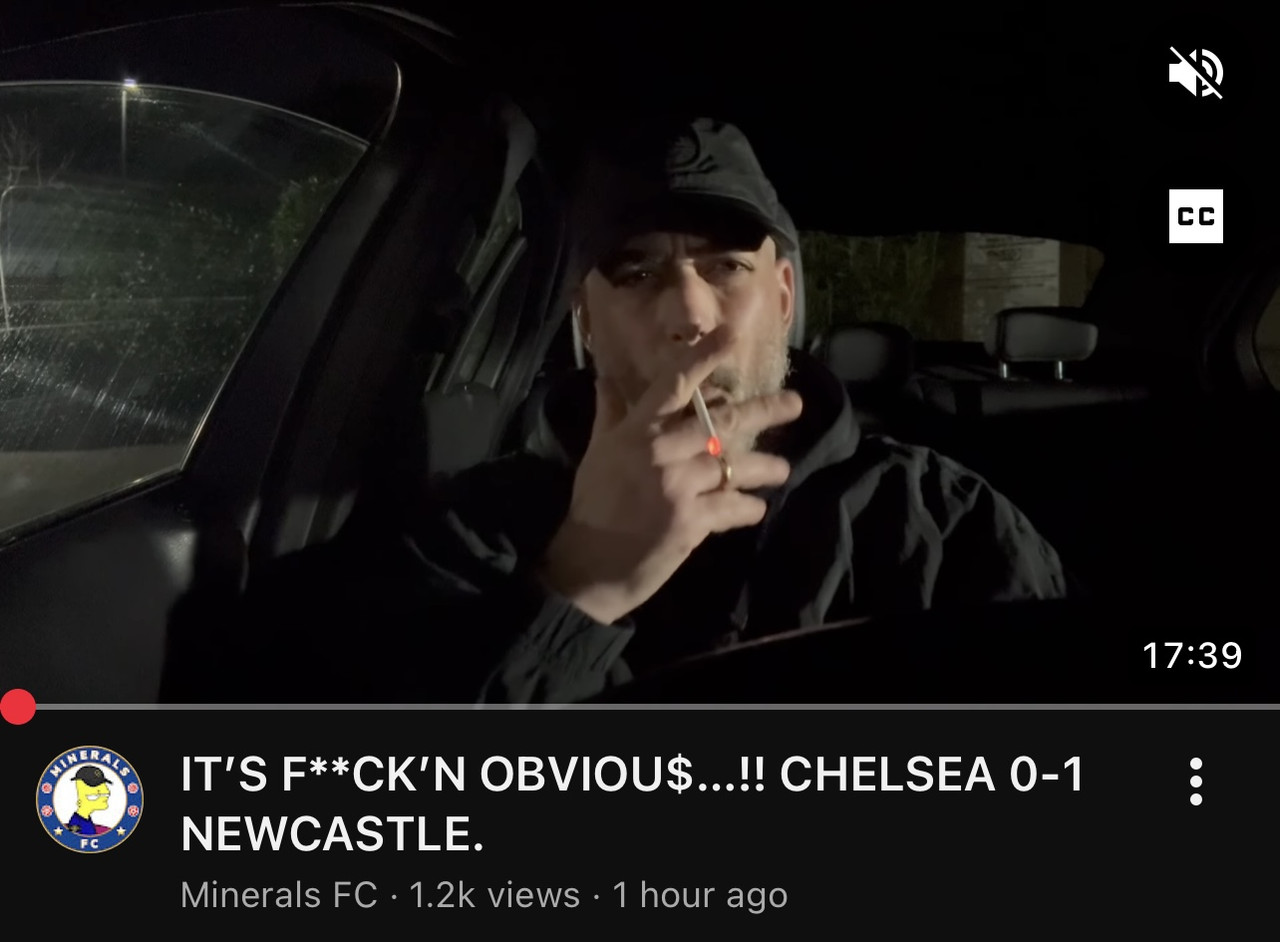Viewport: 1280px width, 942px height.
Task: Toggle closed captions with CC icon
Action: pos(1196,216)
